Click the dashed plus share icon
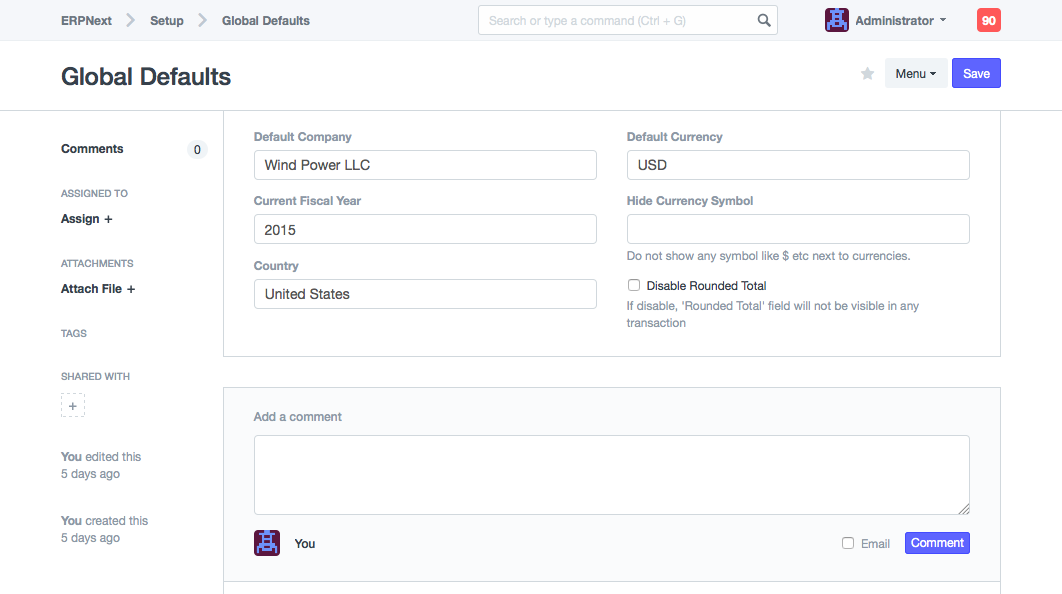 coord(73,406)
